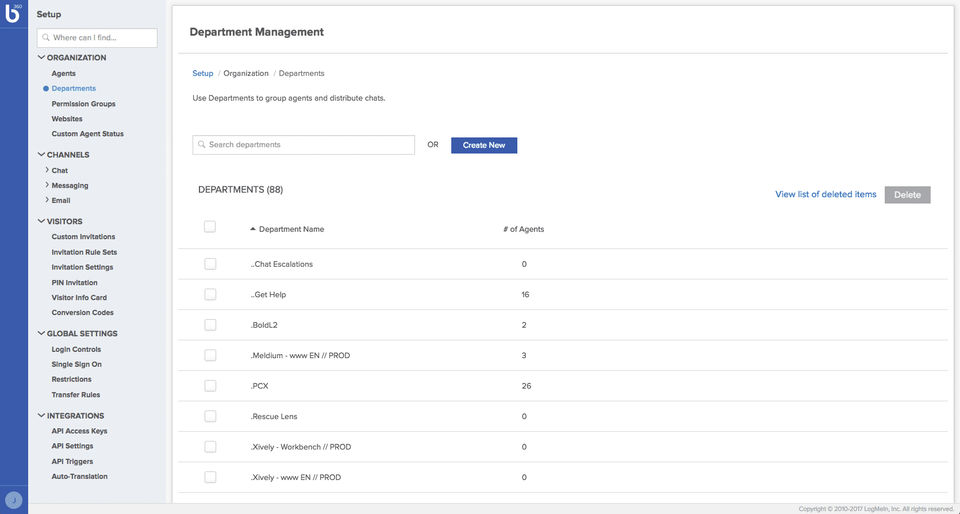Screen dimensions: 960x514
Task: Collapse the INTEGRATIONS sidebar section
Action: pyautogui.click(x=41, y=415)
